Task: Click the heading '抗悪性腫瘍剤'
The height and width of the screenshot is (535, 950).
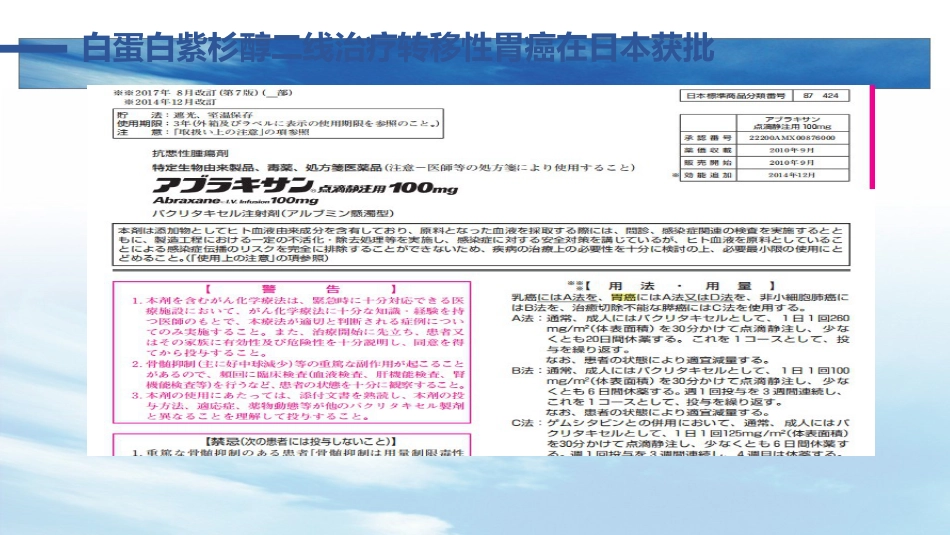Action: tap(190, 154)
